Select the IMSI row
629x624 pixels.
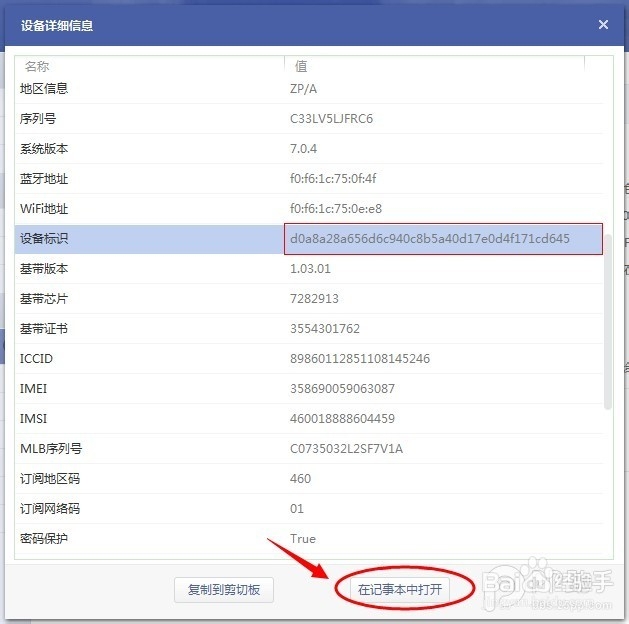[309, 419]
